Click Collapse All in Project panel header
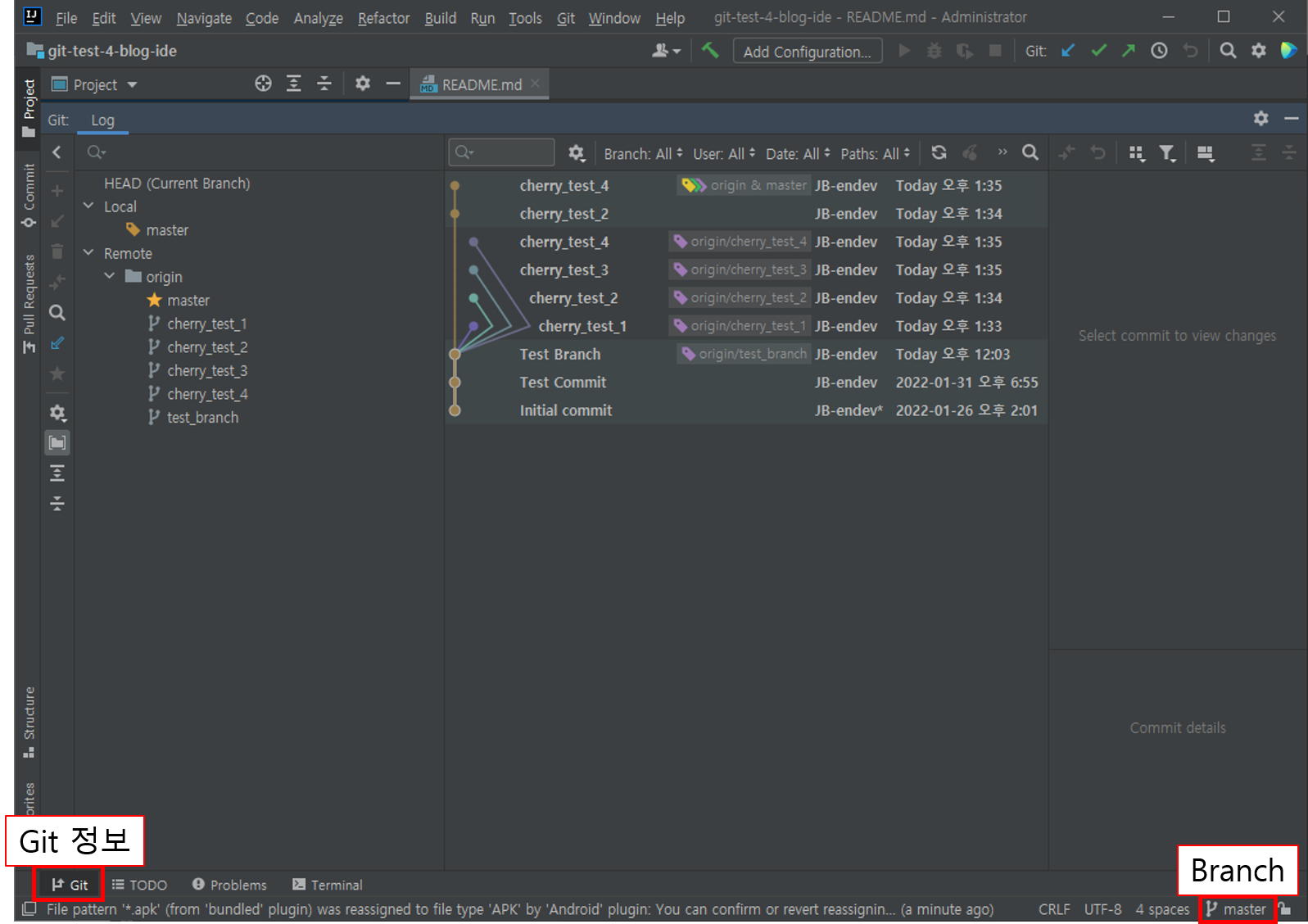Screen dimensions: 1308x924 (x=324, y=84)
